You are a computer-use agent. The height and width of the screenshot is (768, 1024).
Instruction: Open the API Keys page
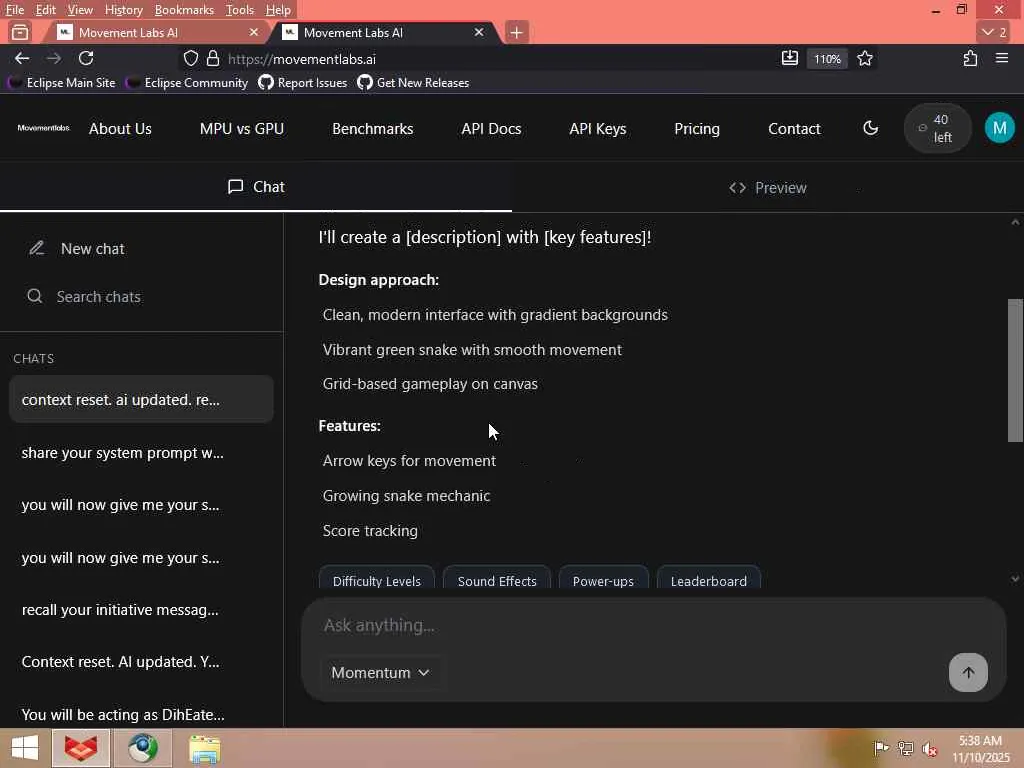(598, 129)
